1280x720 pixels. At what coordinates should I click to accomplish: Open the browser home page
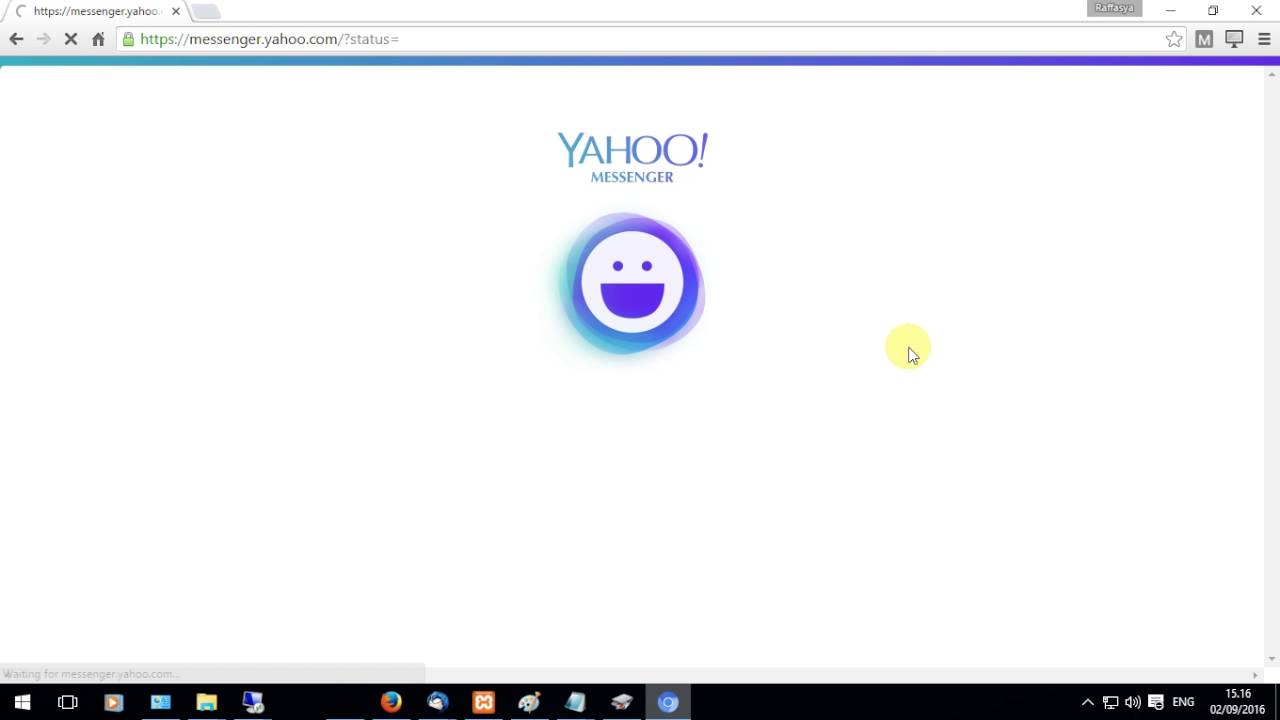click(x=98, y=39)
